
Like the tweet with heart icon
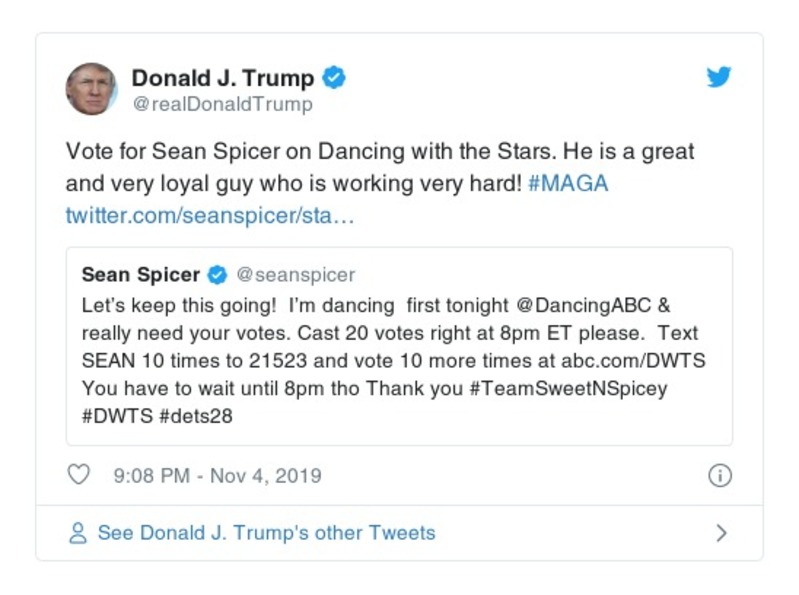point(78,475)
